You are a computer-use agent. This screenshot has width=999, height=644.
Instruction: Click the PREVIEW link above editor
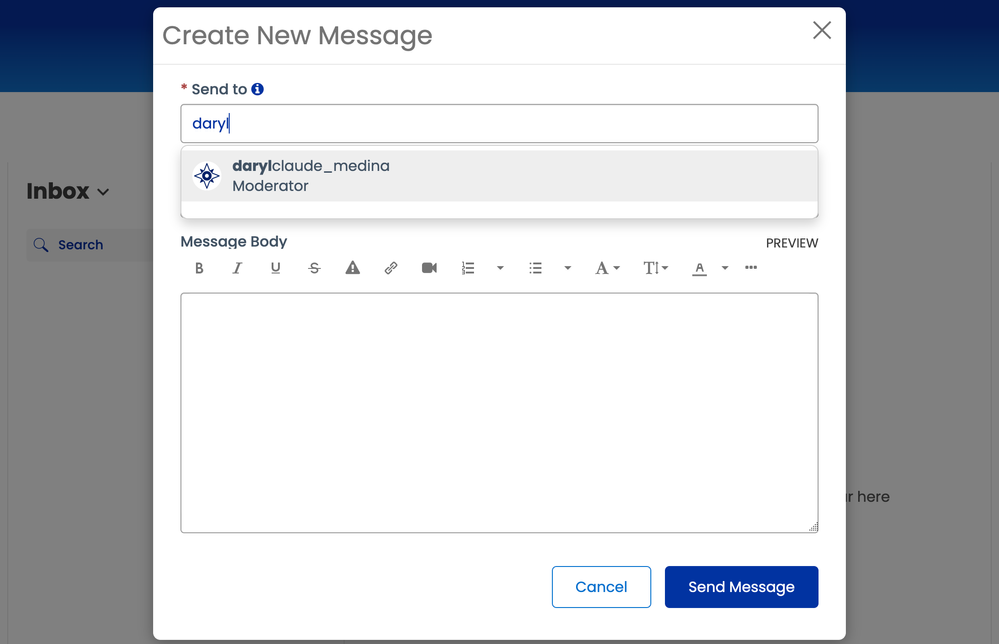pyautogui.click(x=792, y=243)
